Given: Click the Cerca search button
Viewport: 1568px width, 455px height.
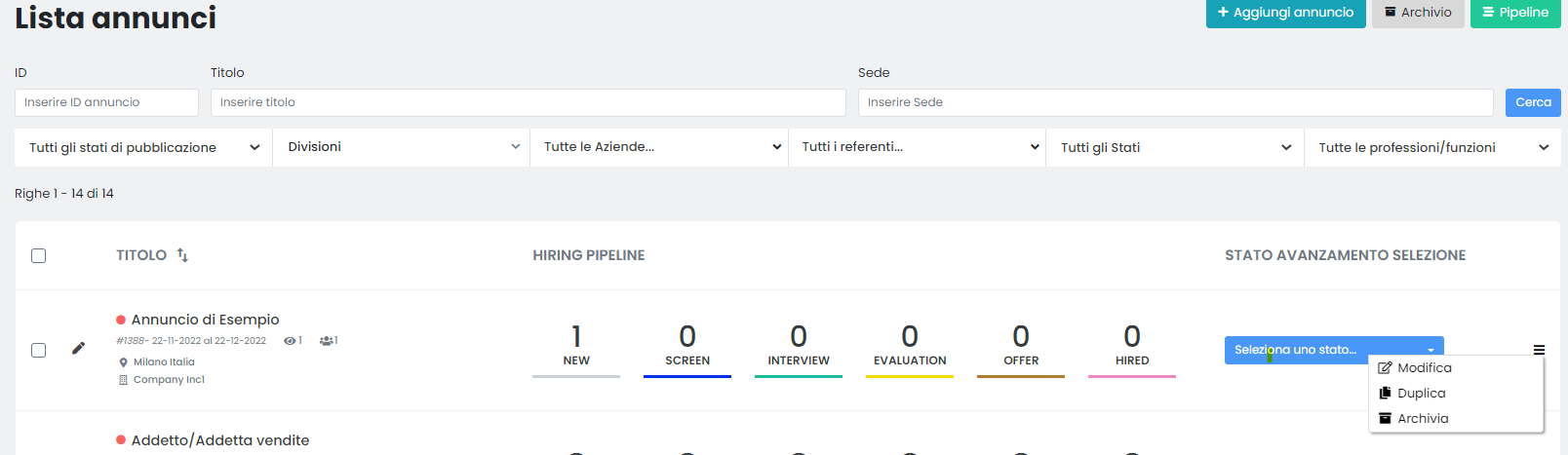Looking at the screenshot, I should (x=1532, y=102).
